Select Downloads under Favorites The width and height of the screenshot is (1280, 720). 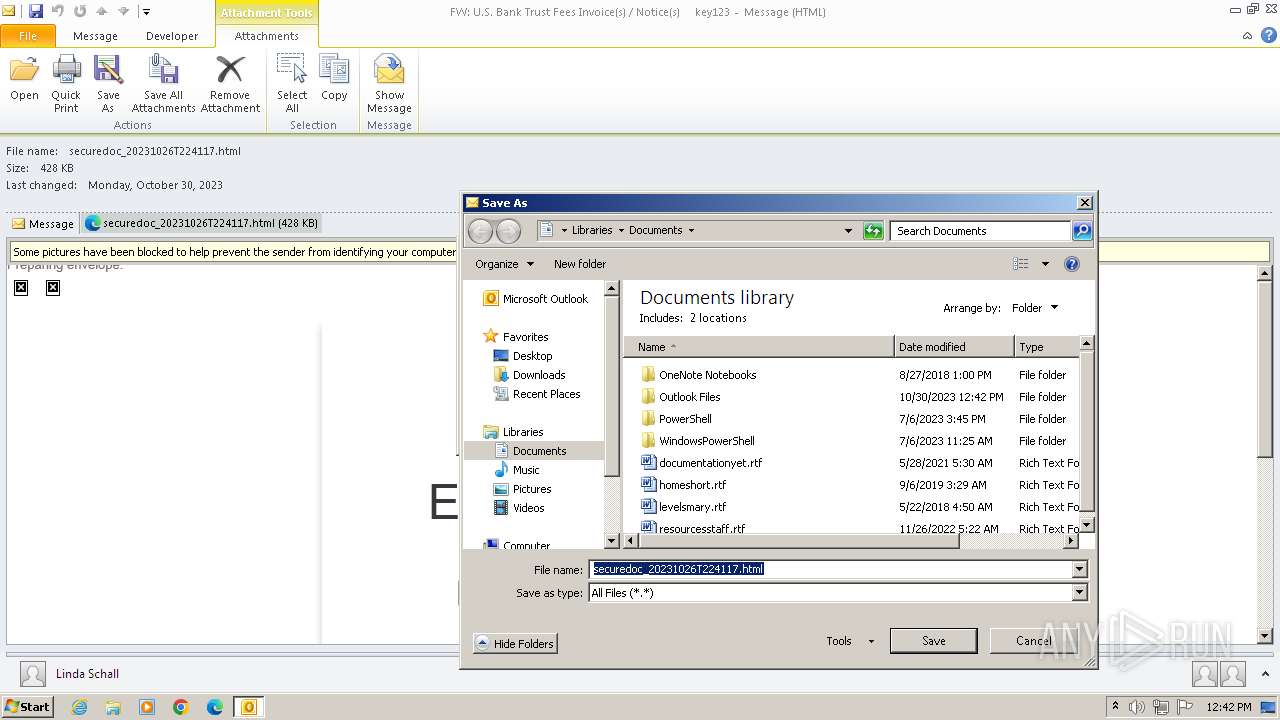coord(530,375)
